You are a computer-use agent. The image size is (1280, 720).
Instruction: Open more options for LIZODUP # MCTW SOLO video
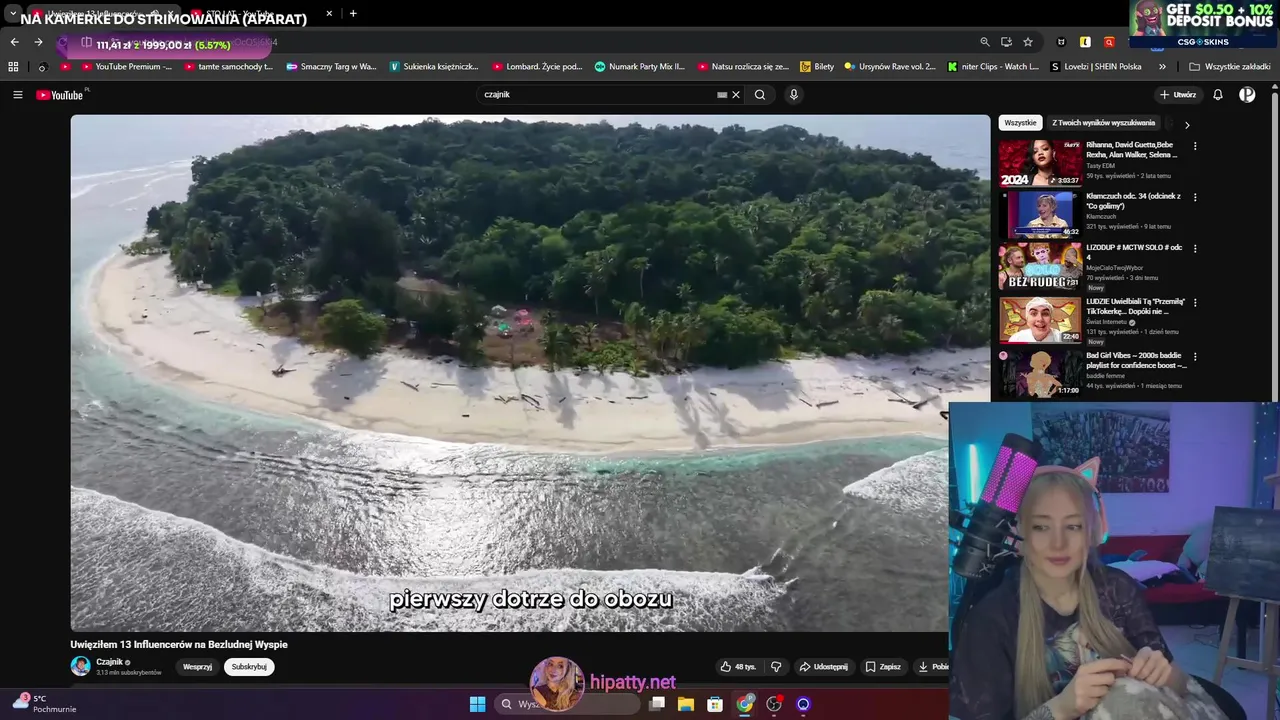[x=1195, y=248]
